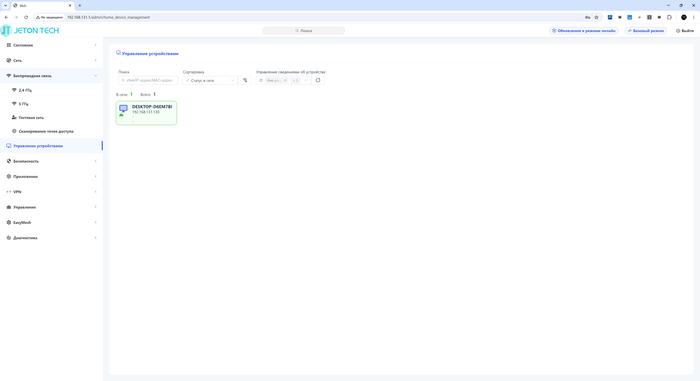Screen dimensions: 700x381
Task: Log out using the Выйти link
Action: 685,31
